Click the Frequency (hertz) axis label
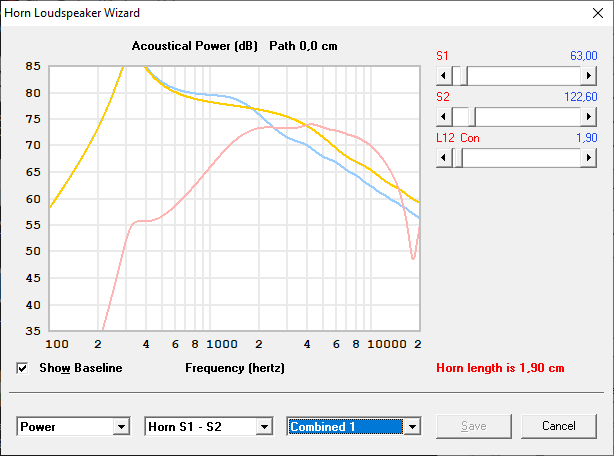Viewport: 614px width, 456px height. tap(235, 368)
